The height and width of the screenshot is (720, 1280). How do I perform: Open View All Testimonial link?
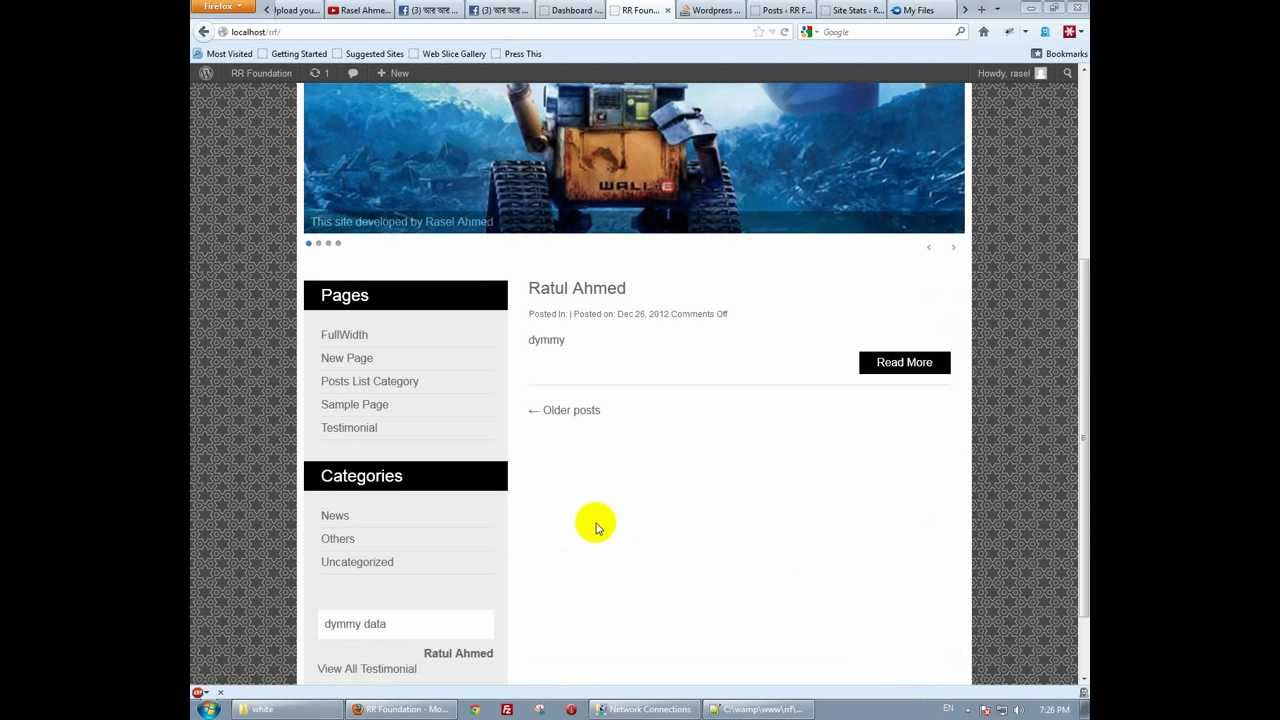point(367,669)
